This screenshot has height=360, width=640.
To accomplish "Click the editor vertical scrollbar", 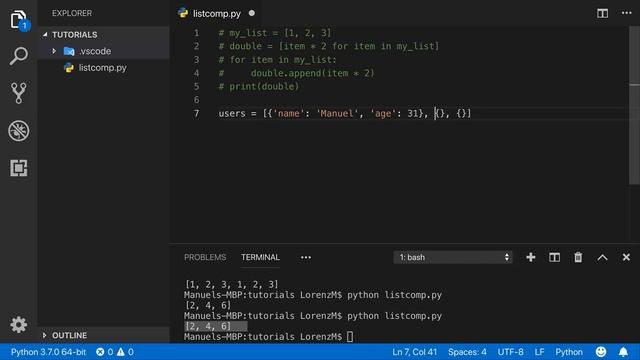I will pos(634,105).
